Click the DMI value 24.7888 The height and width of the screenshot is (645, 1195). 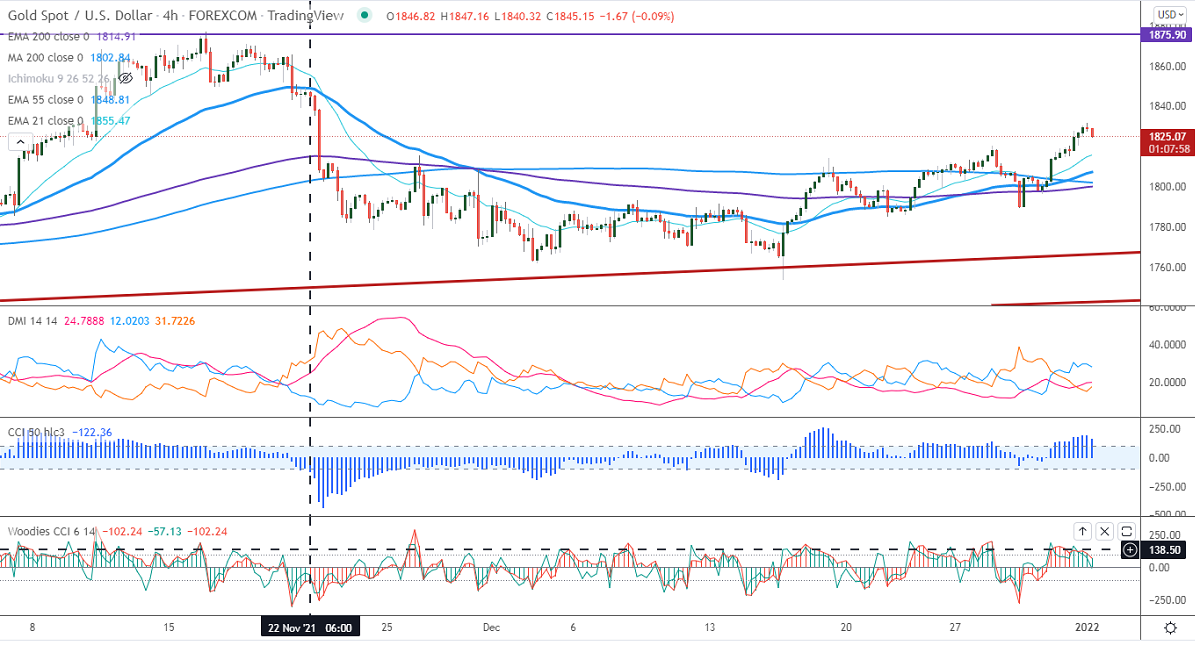click(x=84, y=321)
